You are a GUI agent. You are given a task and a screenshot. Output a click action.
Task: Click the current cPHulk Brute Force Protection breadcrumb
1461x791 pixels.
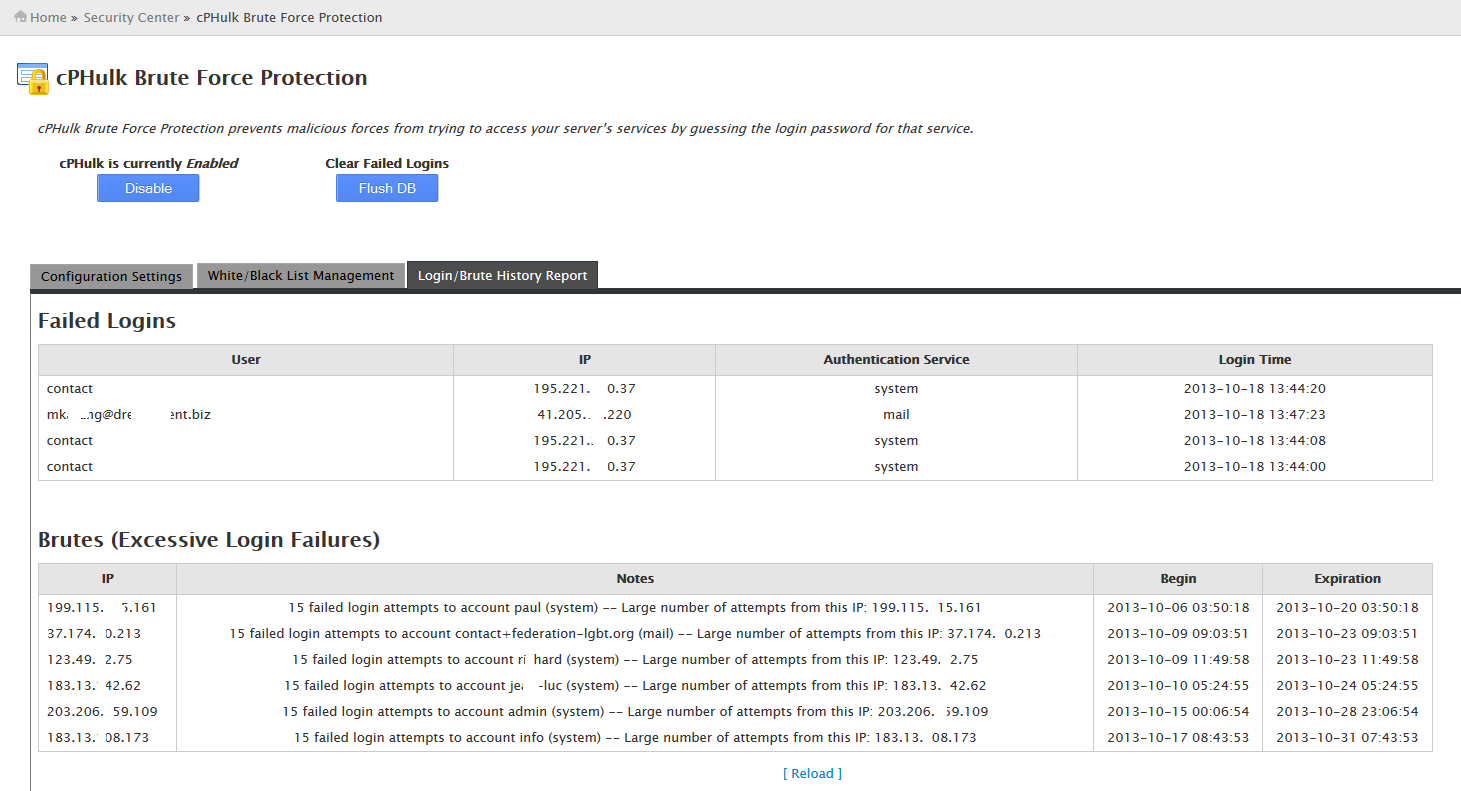pyautogui.click(x=289, y=17)
